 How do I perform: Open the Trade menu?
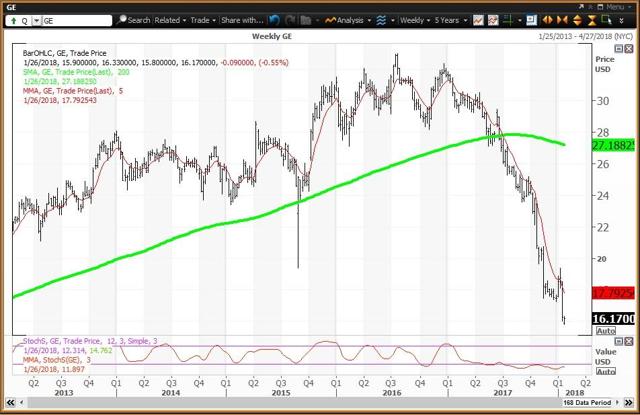pos(203,20)
